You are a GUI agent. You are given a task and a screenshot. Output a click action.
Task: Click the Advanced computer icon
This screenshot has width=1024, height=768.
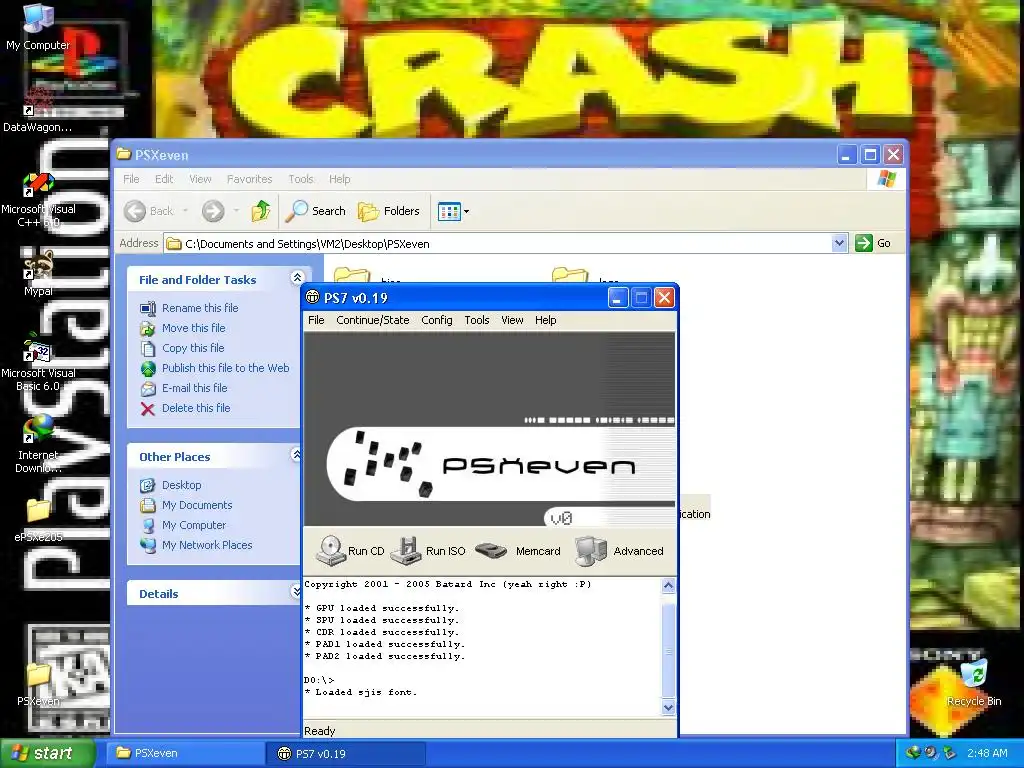point(591,551)
